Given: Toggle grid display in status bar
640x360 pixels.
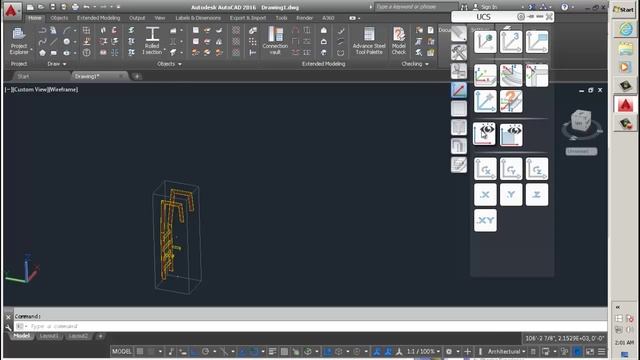Looking at the screenshot, I should coord(140,351).
